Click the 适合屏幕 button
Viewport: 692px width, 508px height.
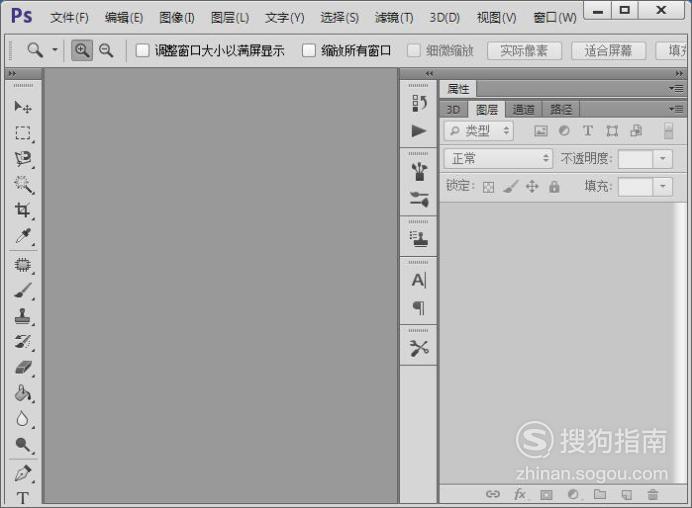pos(608,50)
